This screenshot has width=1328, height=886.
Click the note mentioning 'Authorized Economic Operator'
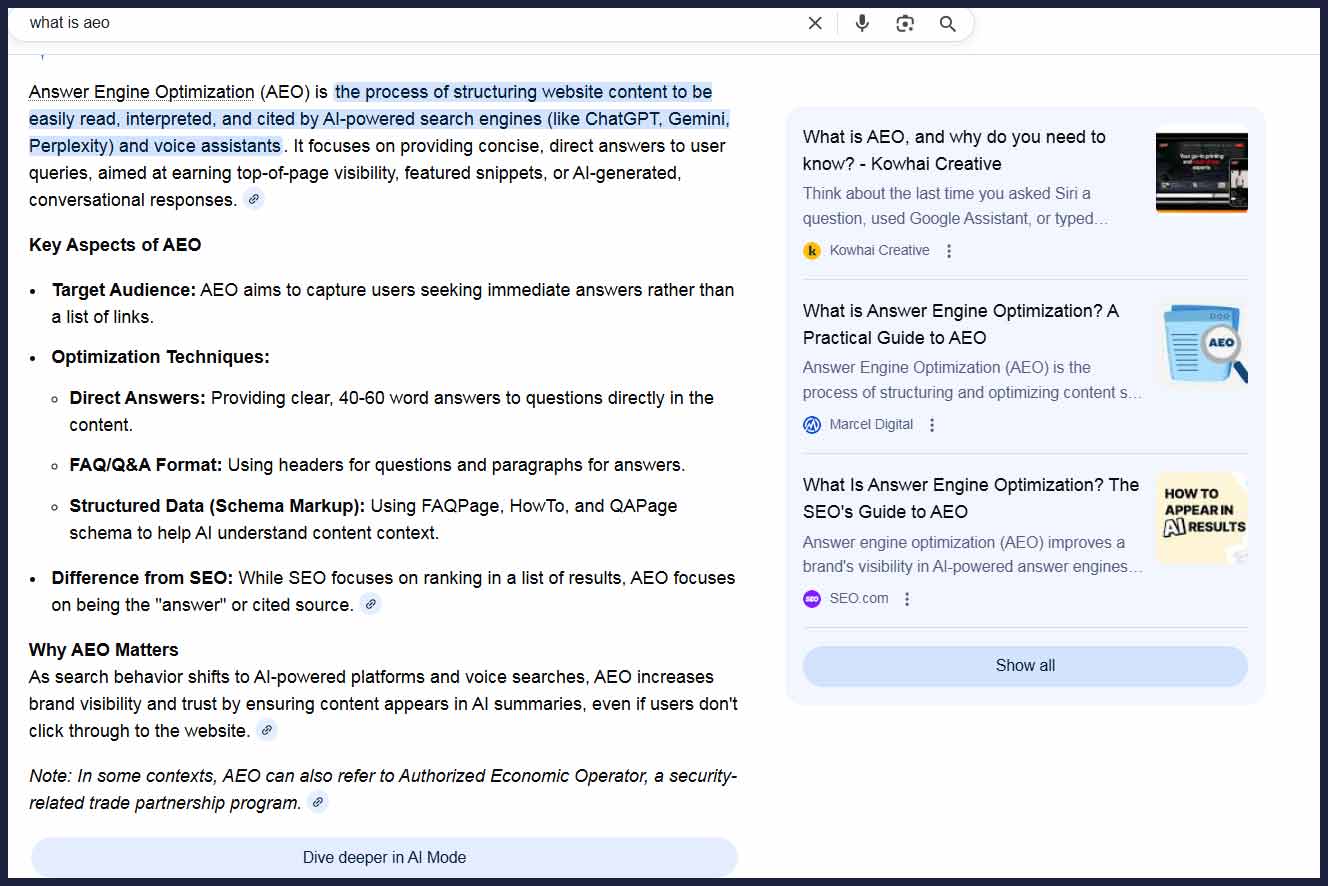pos(383,789)
